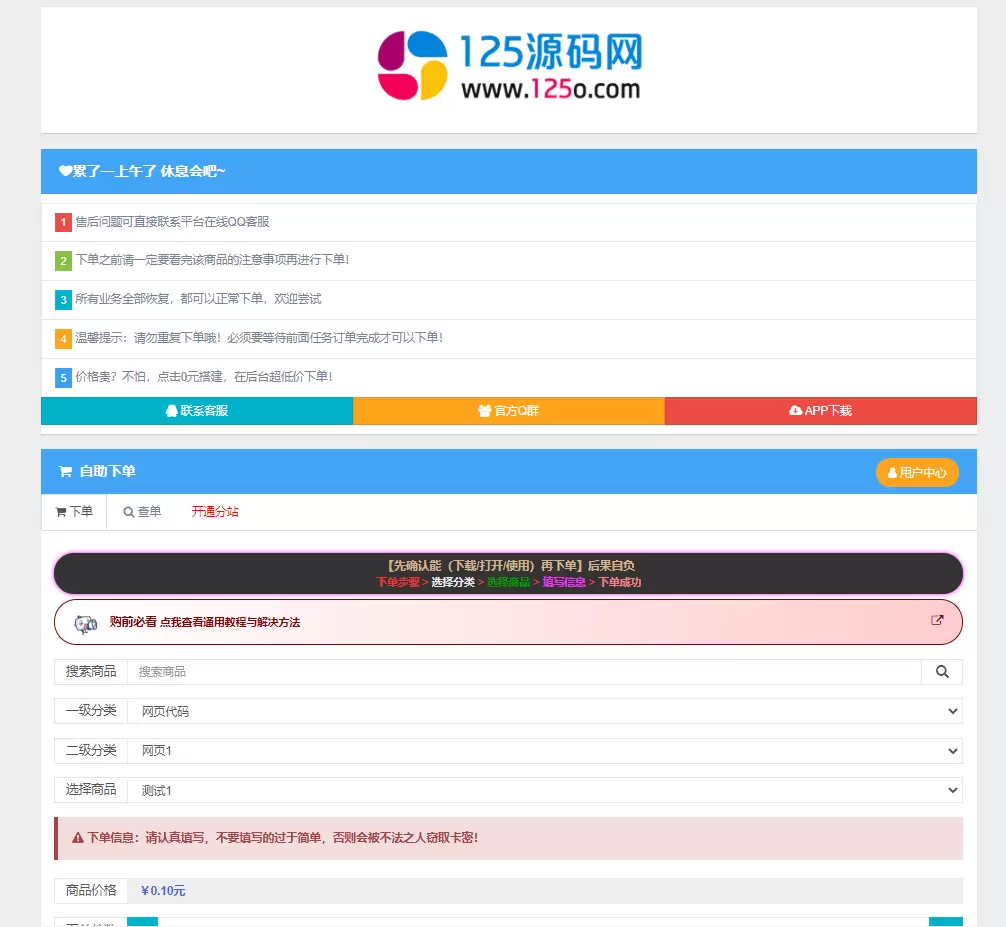This screenshot has width=1006, height=927.
Task: Click the red number 1 notice badge
Action: click(63, 222)
